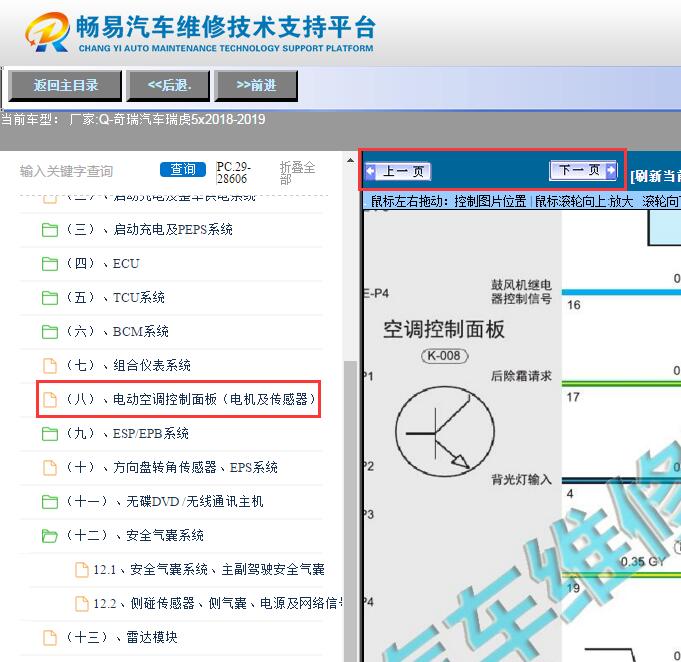Open (七)、组合仪表系统 diagram

coord(128,365)
